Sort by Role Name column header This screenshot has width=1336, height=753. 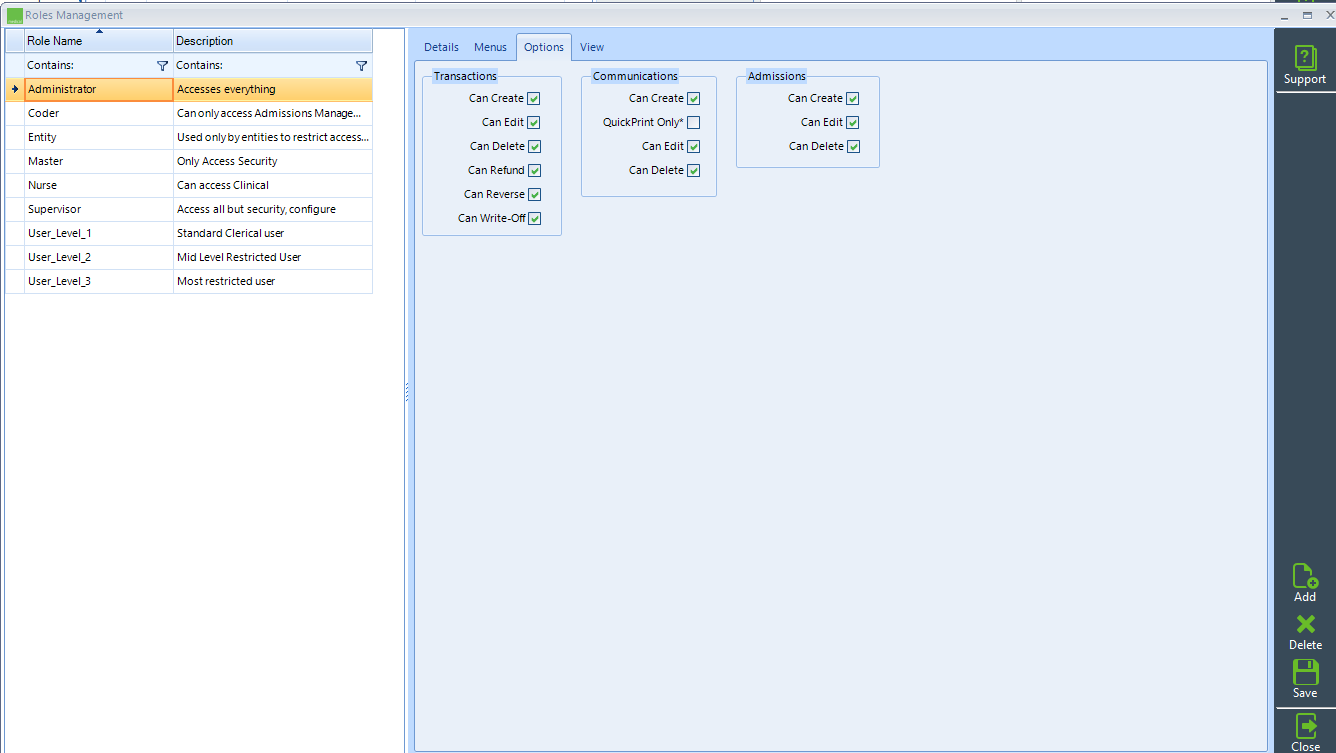(x=98, y=41)
